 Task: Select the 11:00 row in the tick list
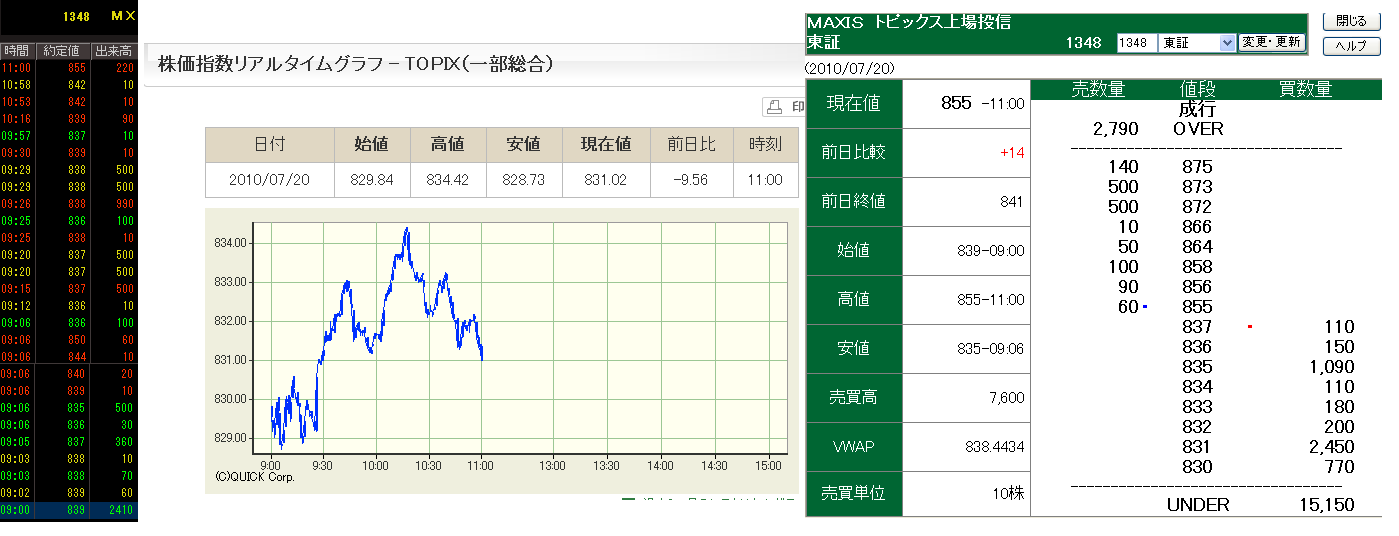pos(69,68)
